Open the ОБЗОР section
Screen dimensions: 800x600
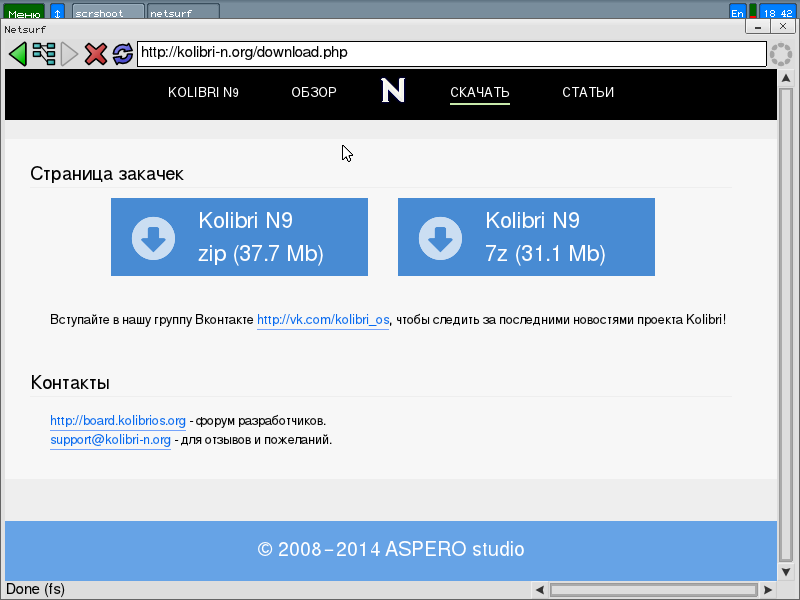(313, 92)
